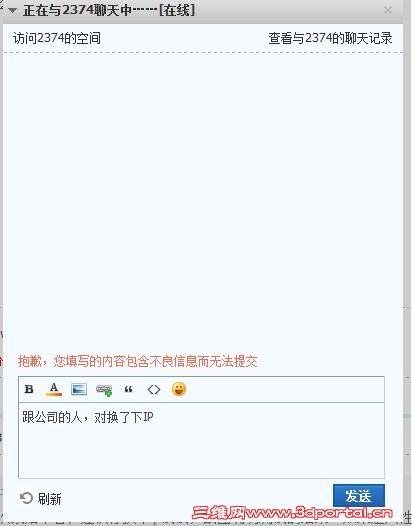
Task: Click the [在线] status in the title
Action: pos(177,10)
